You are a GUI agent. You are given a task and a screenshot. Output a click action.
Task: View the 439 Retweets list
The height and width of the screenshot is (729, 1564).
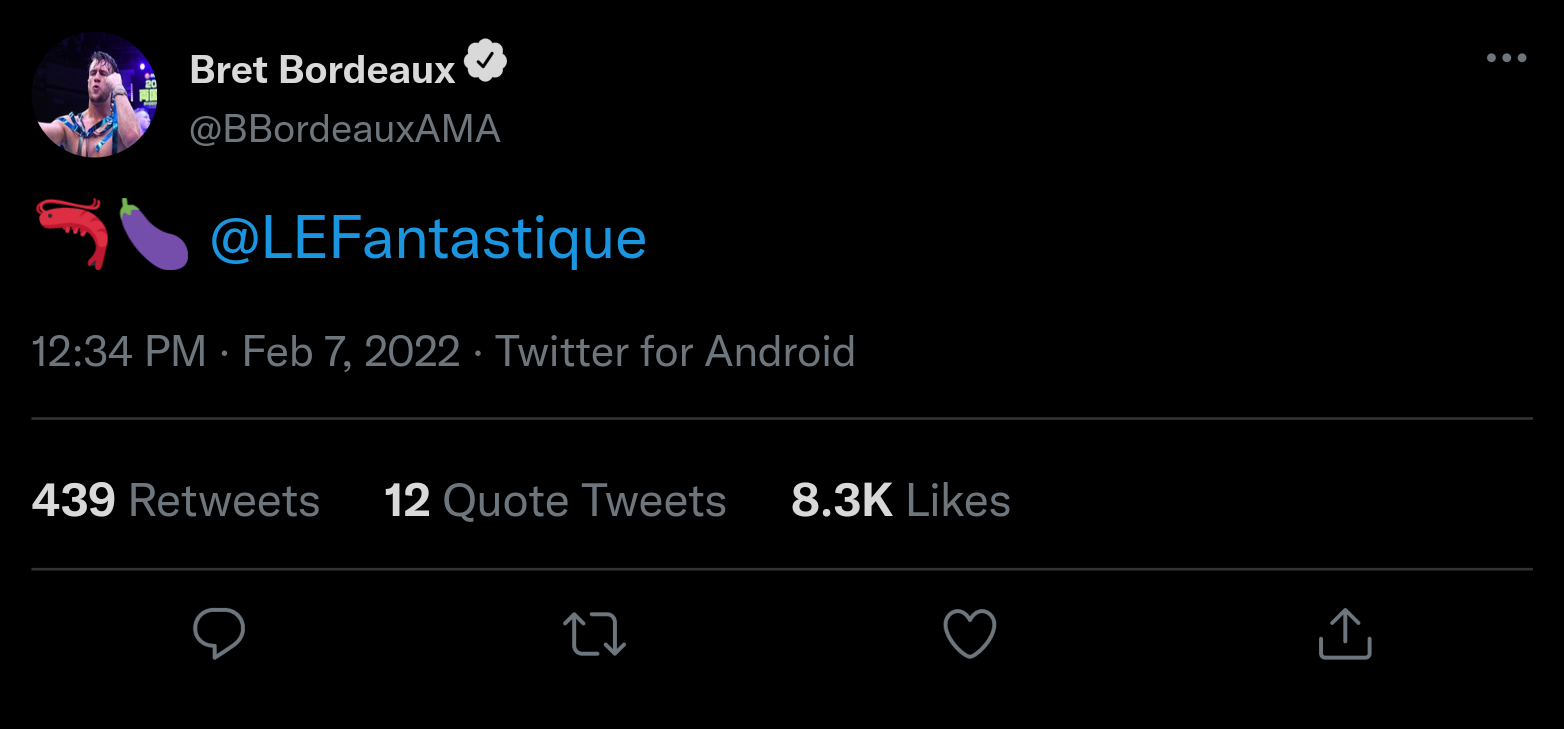point(176,501)
